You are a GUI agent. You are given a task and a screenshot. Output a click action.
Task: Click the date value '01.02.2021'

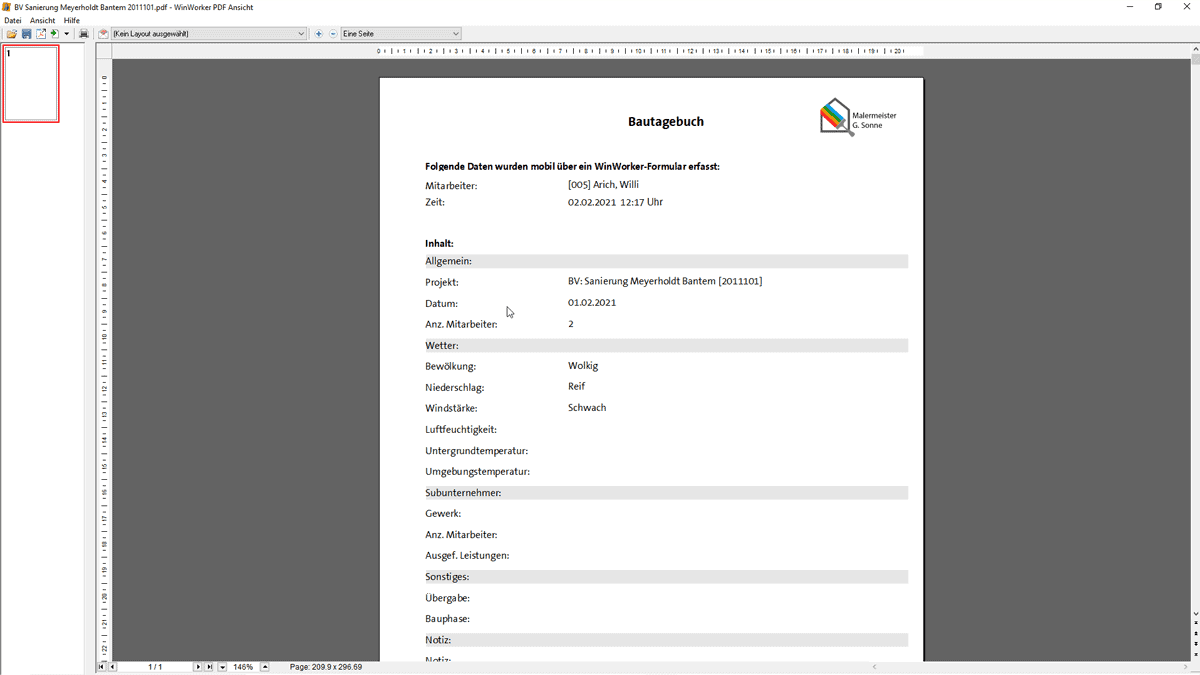pyautogui.click(x=592, y=303)
